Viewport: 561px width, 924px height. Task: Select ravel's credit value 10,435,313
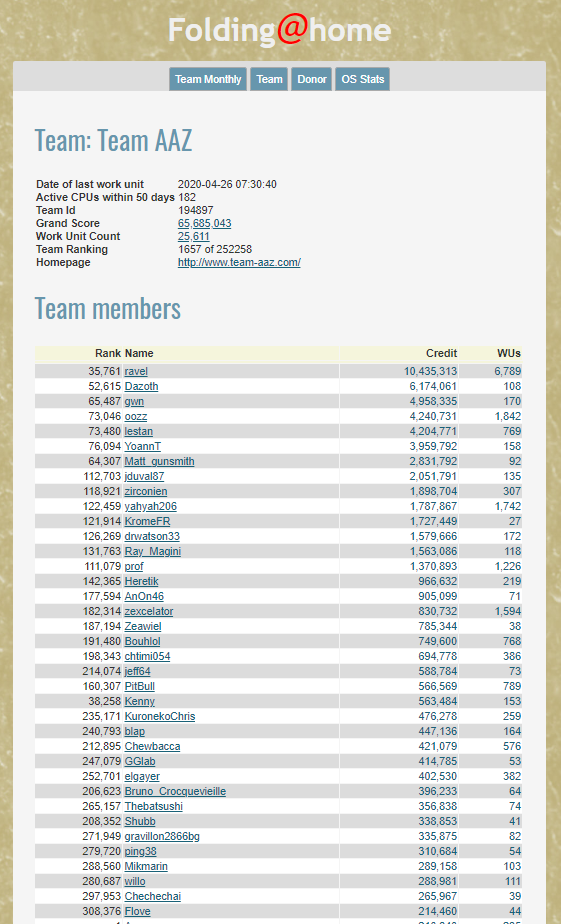tap(430, 371)
